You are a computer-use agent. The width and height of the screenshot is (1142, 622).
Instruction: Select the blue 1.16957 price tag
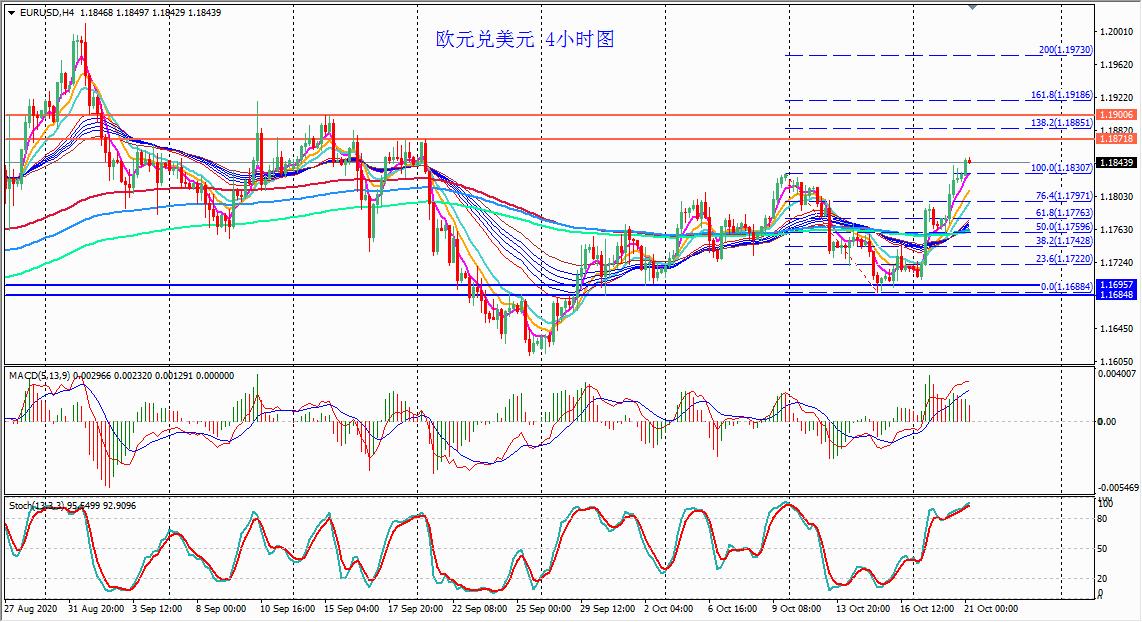pyautogui.click(x=1116, y=285)
